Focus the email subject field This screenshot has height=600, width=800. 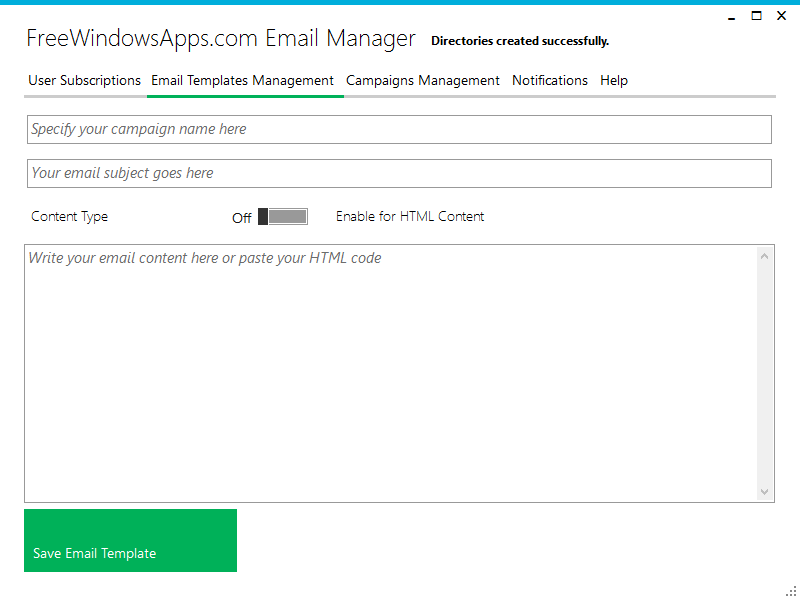point(399,173)
